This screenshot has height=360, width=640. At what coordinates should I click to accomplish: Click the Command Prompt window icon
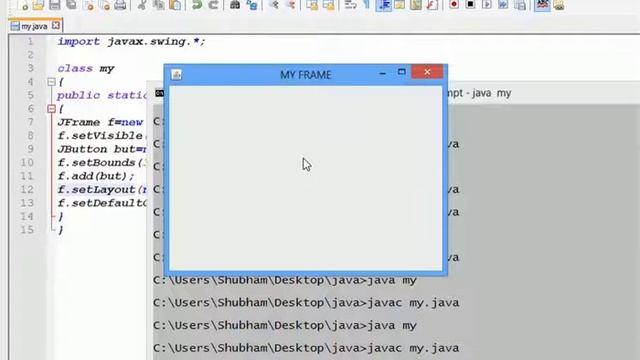[x=159, y=93]
